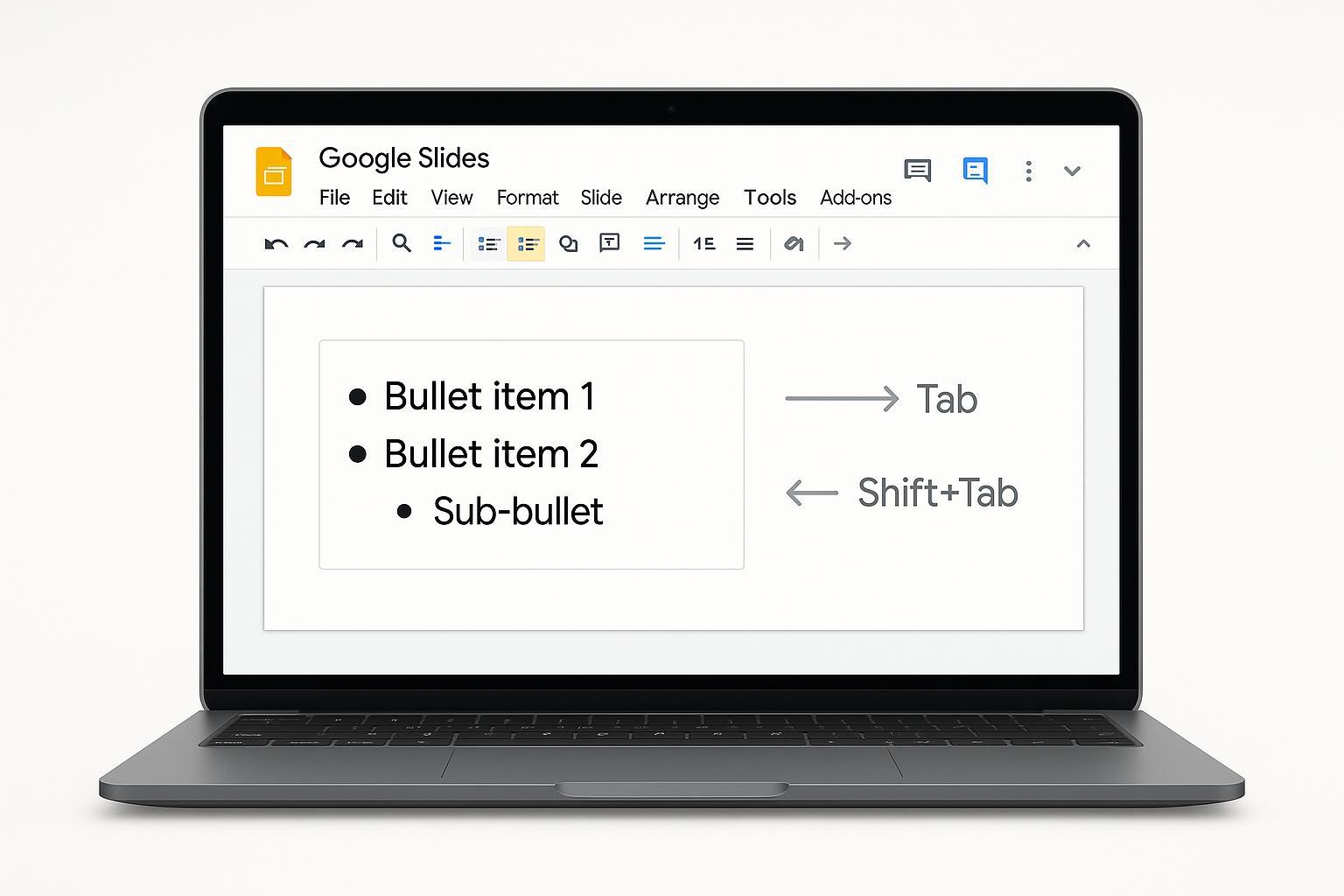The width and height of the screenshot is (1344, 896).
Task: Open the Format menu
Action: pos(527,198)
